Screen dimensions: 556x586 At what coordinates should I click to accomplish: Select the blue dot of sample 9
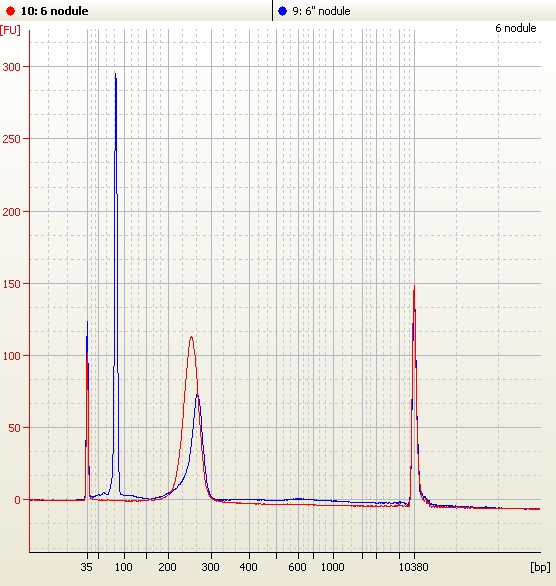point(282,11)
